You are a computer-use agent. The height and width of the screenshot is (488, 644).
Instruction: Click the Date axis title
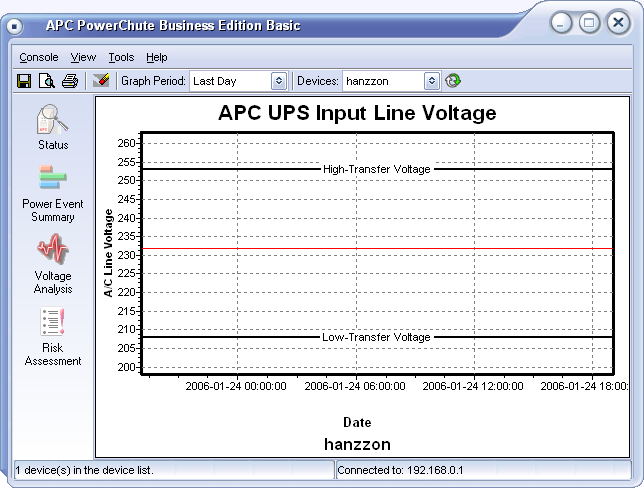click(x=357, y=422)
